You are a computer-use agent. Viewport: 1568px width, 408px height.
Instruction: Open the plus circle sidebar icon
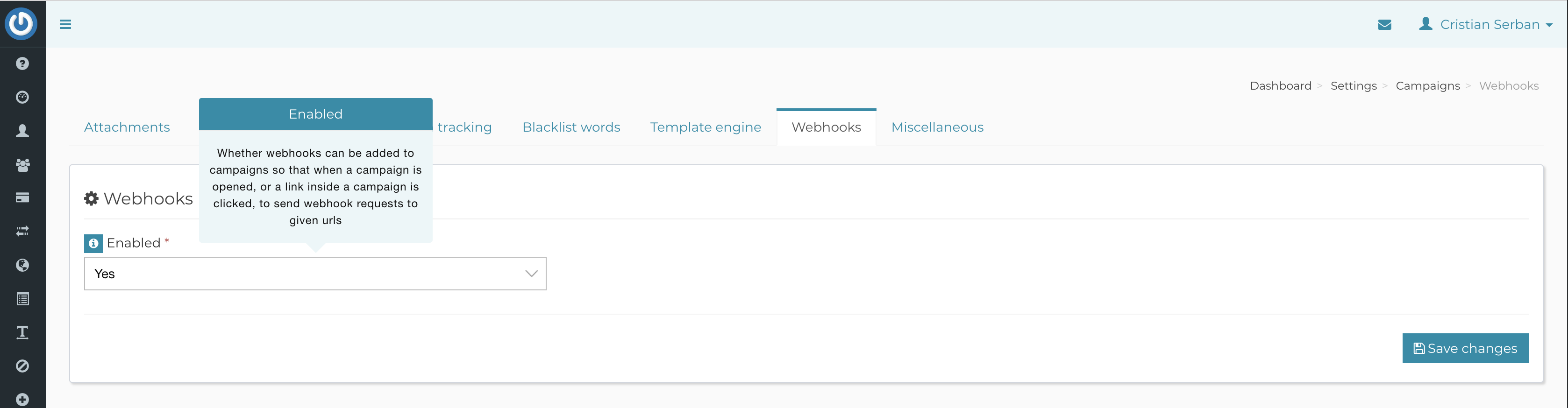pyautogui.click(x=22, y=400)
